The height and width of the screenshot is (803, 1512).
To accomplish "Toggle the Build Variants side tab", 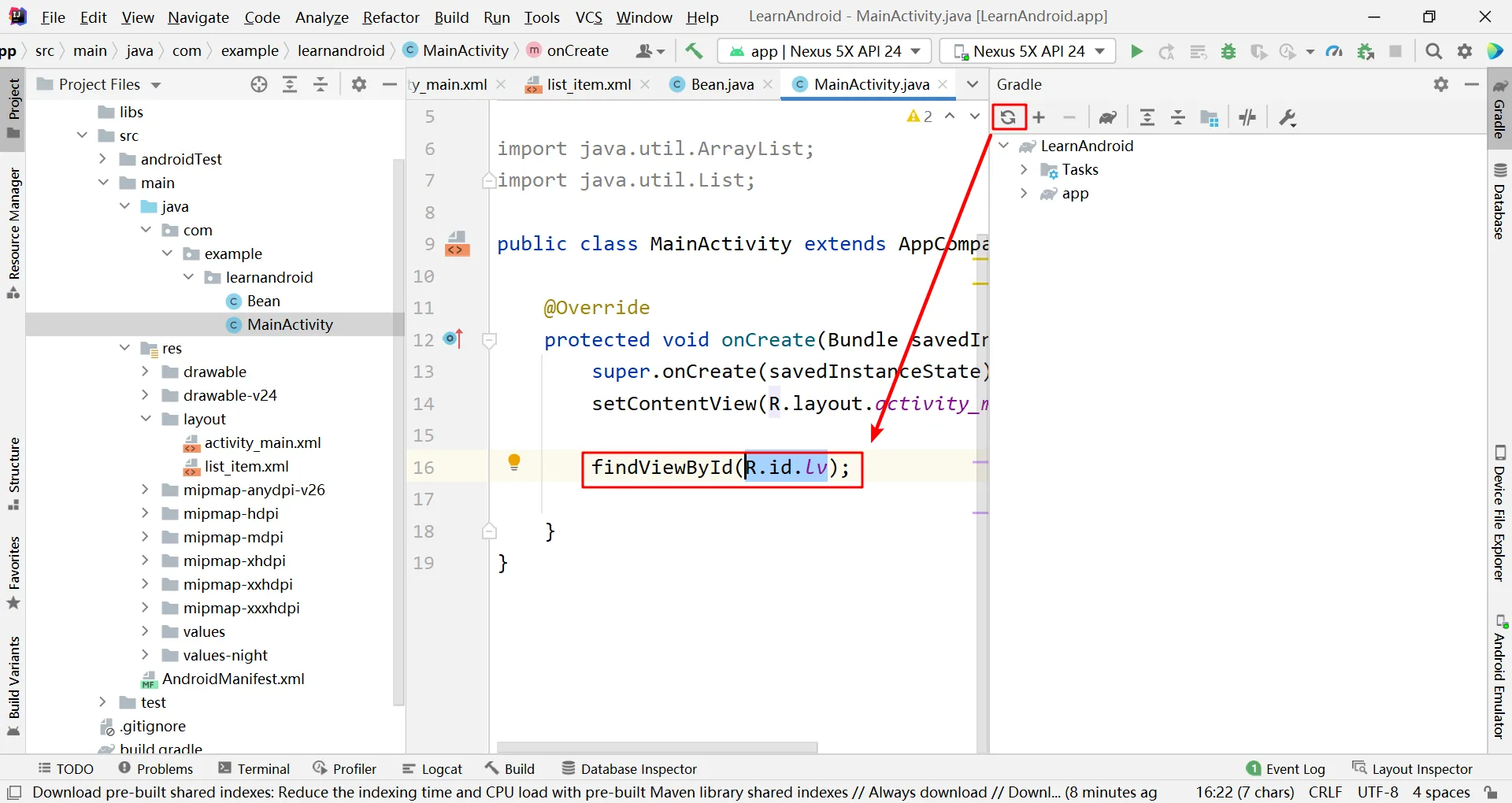I will 13,686.
